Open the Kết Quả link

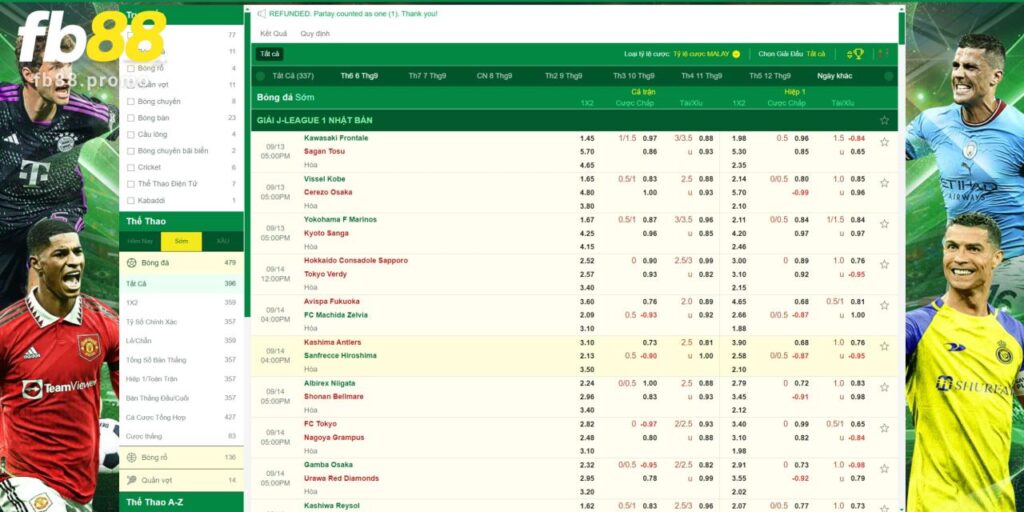[273, 33]
